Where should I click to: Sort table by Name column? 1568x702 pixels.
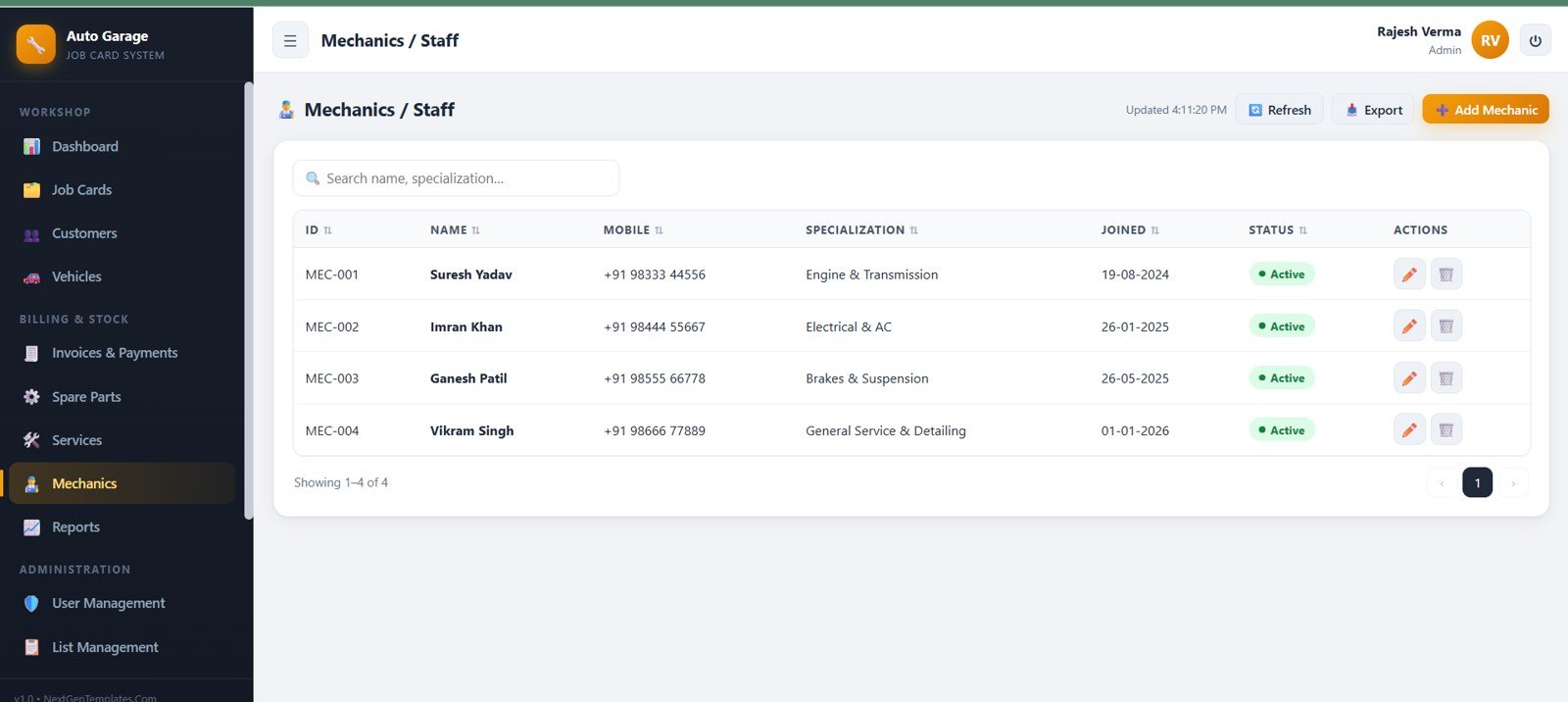coord(455,230)
